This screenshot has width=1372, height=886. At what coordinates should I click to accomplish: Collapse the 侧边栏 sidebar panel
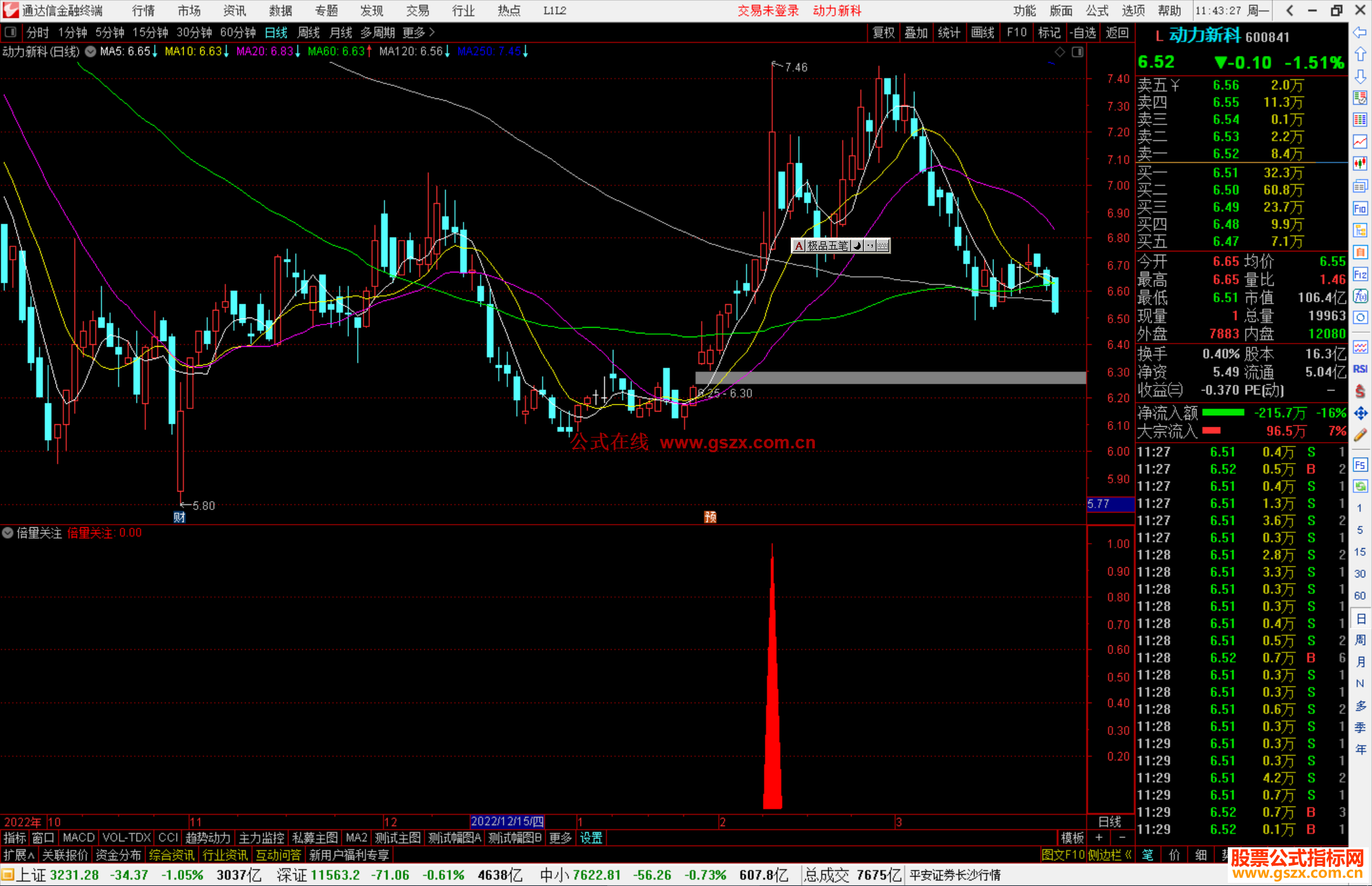pyautogui.click(x=1110, y=855)
